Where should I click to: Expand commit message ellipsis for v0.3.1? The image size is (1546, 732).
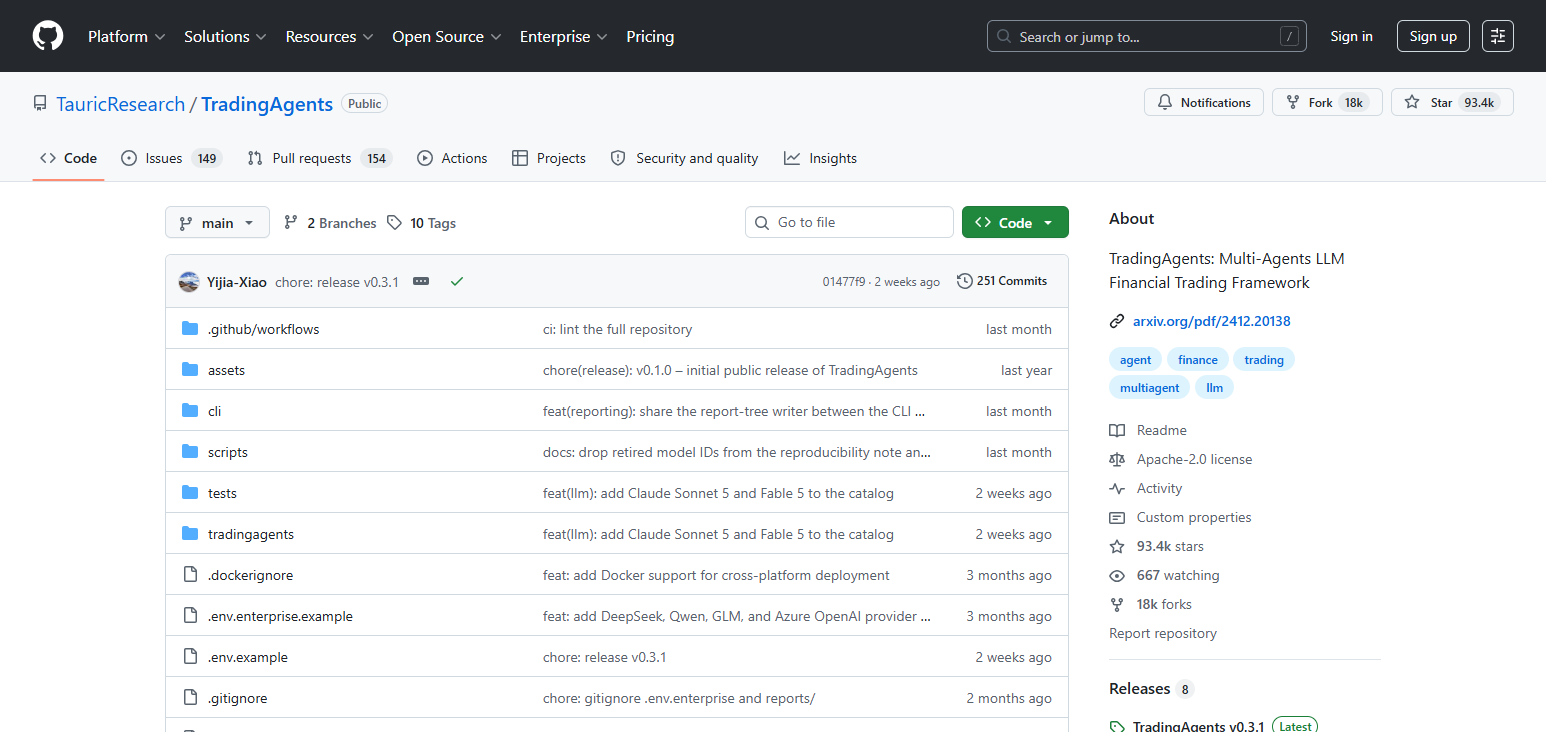(x=421, y=282)
